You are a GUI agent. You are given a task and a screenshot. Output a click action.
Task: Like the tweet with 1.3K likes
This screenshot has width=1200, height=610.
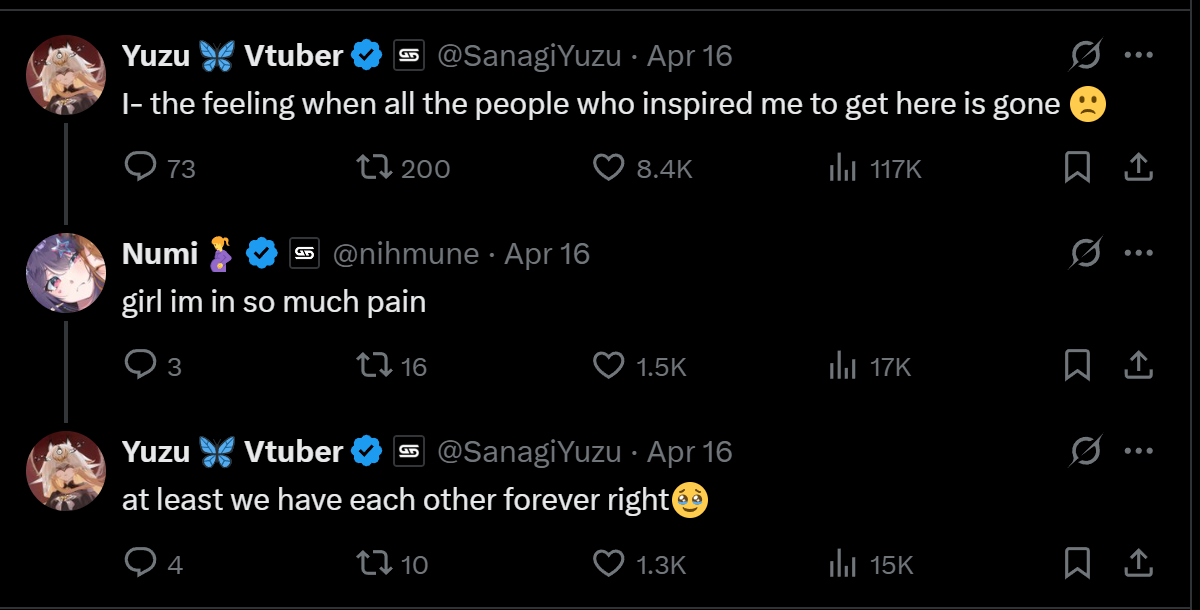[609, 564]
